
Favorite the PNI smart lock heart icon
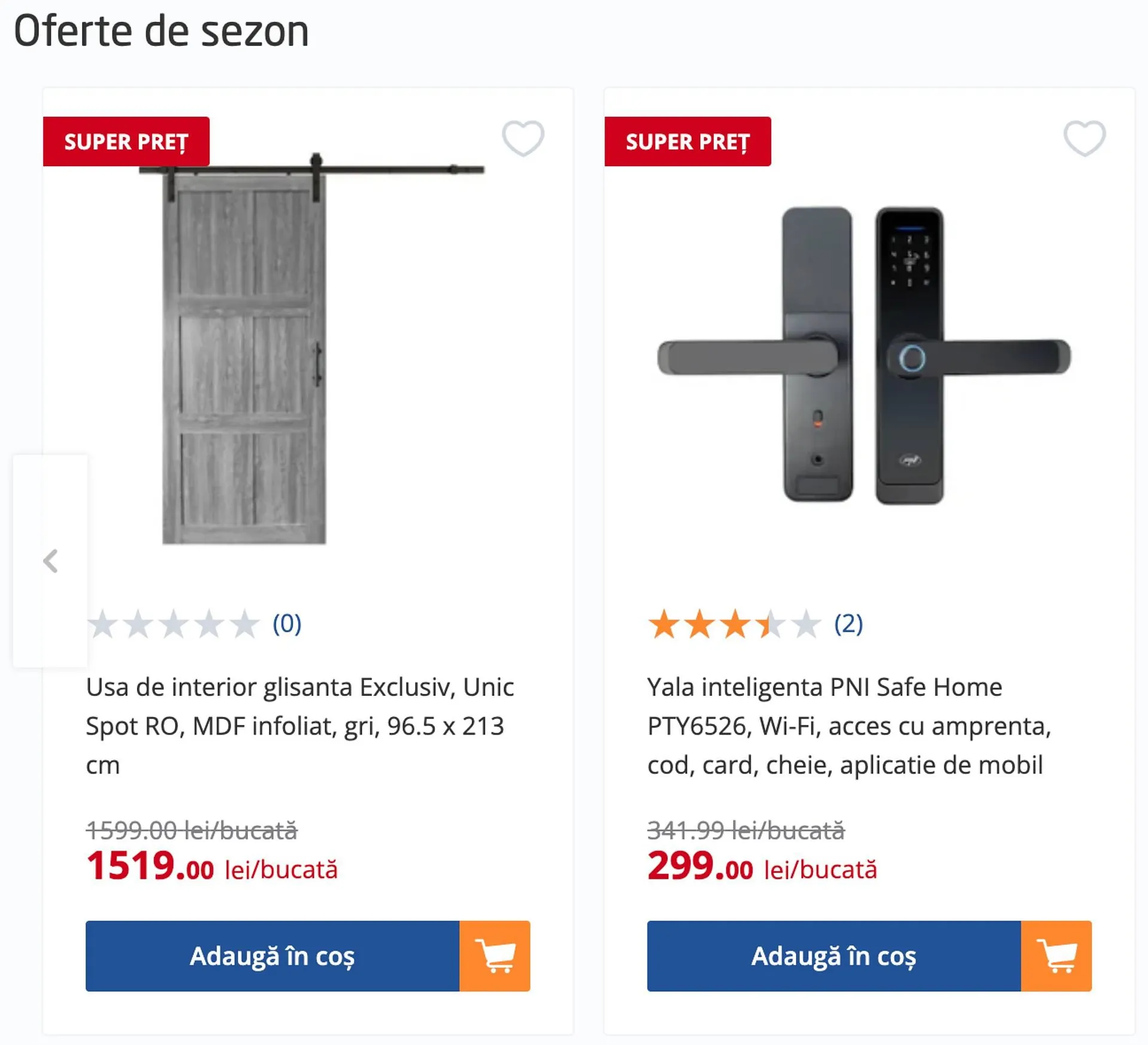(x=1084, y=138)
